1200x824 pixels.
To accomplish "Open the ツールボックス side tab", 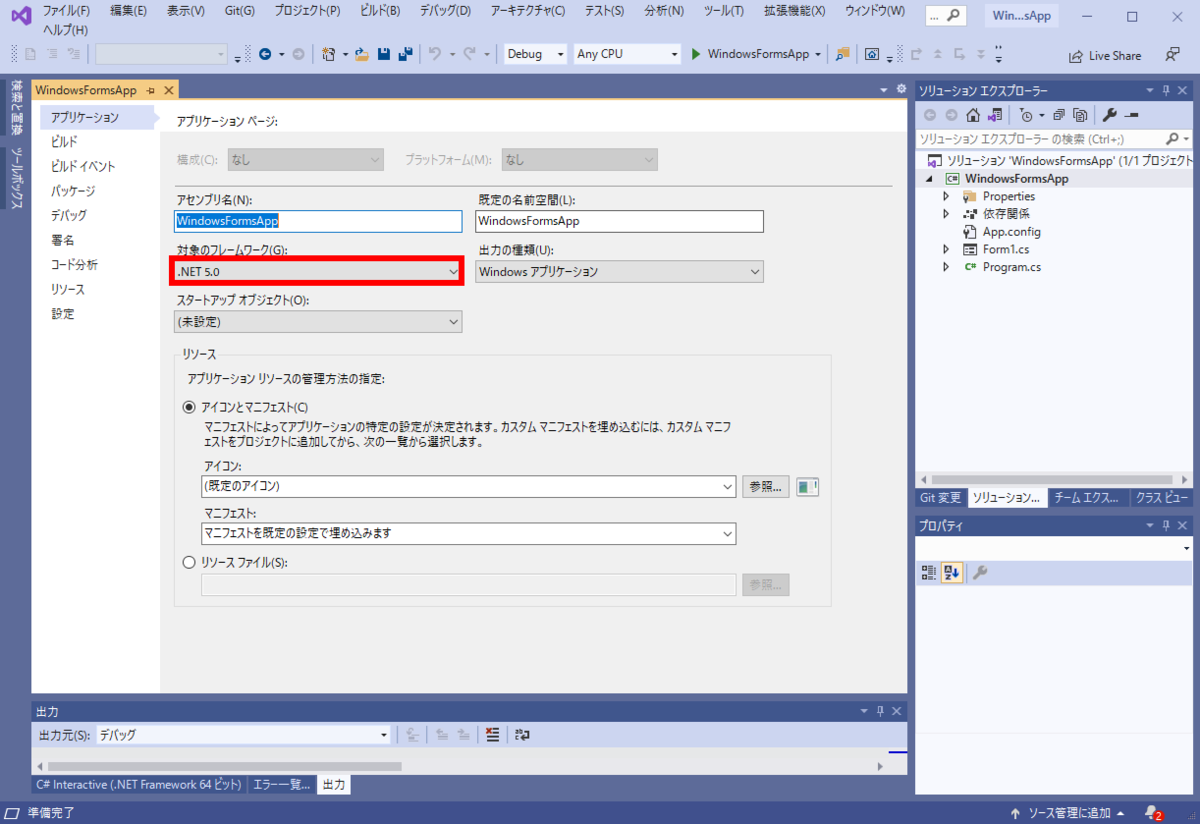I will [x=17, y=179].
